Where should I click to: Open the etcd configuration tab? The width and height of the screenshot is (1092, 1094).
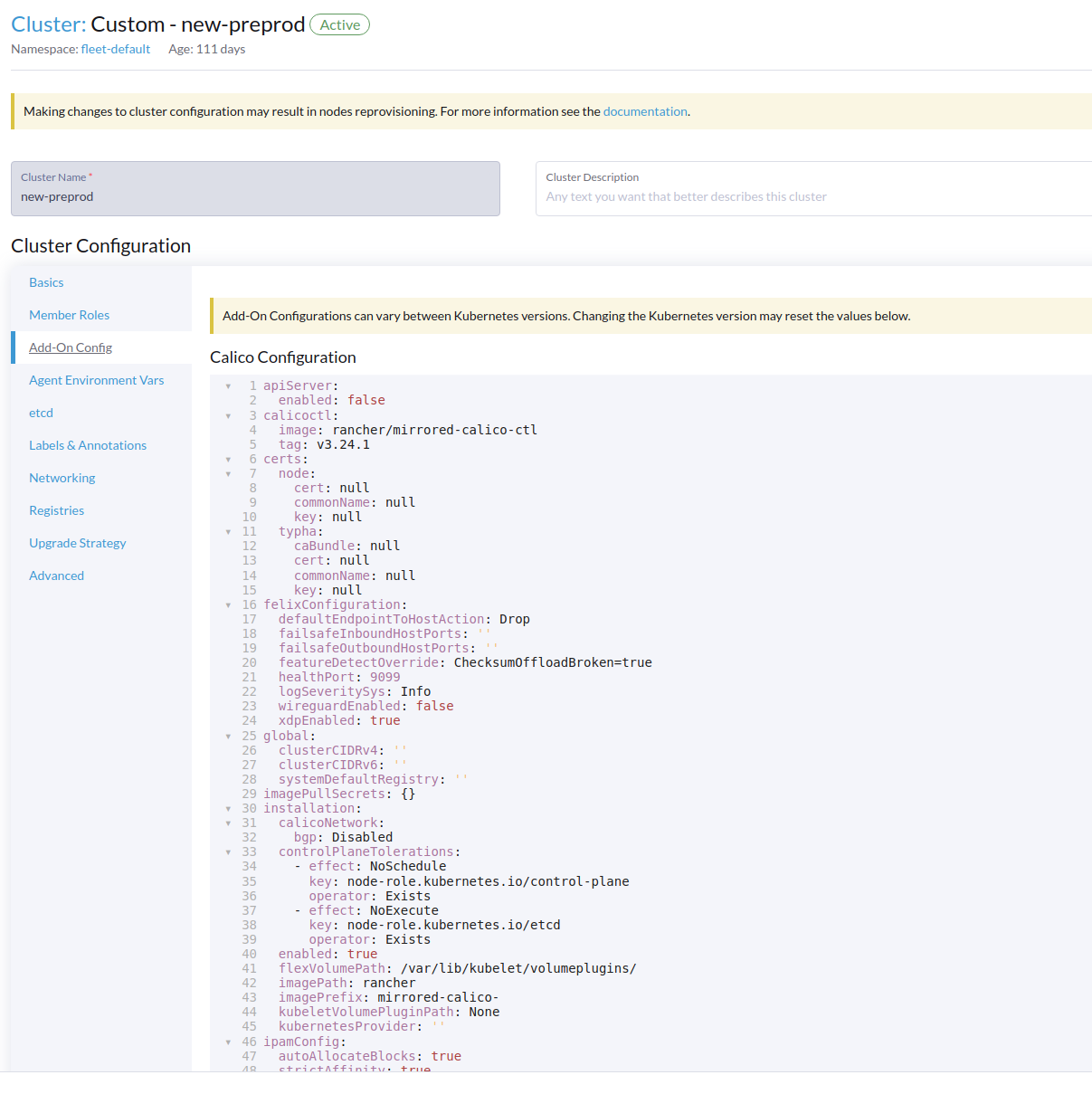[x=41, y=412]
